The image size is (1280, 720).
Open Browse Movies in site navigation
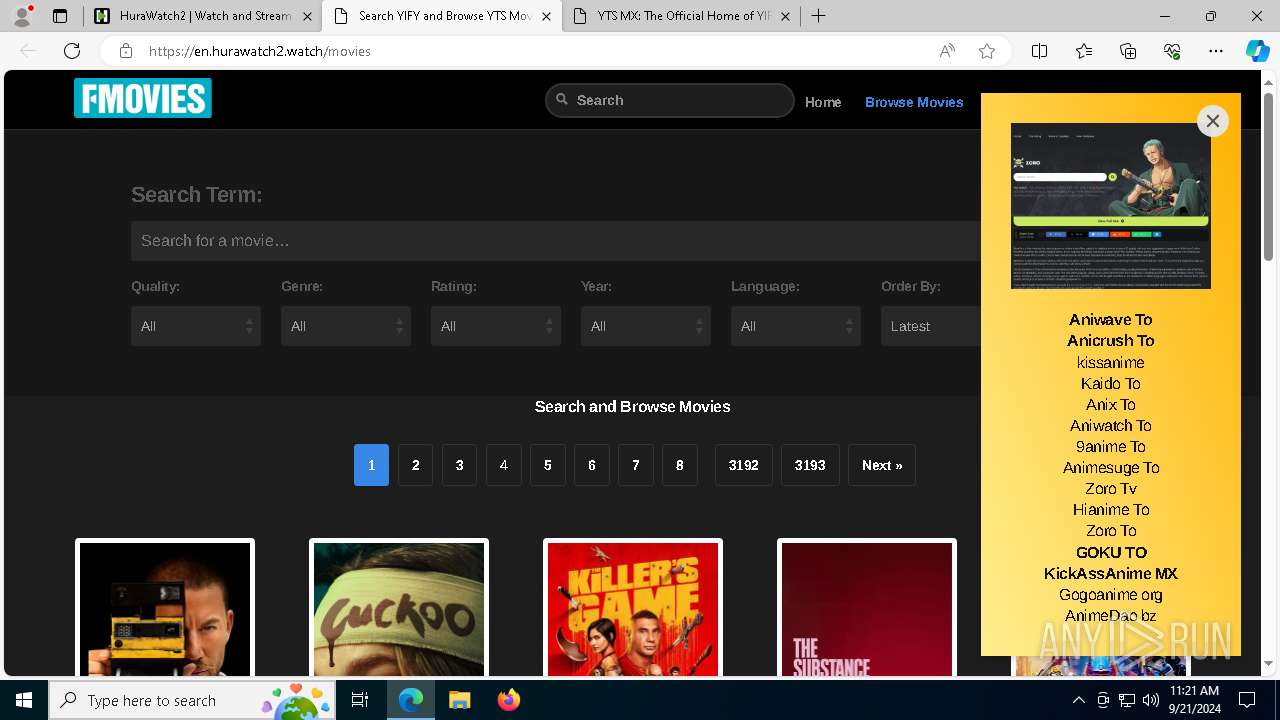point(914,102)
